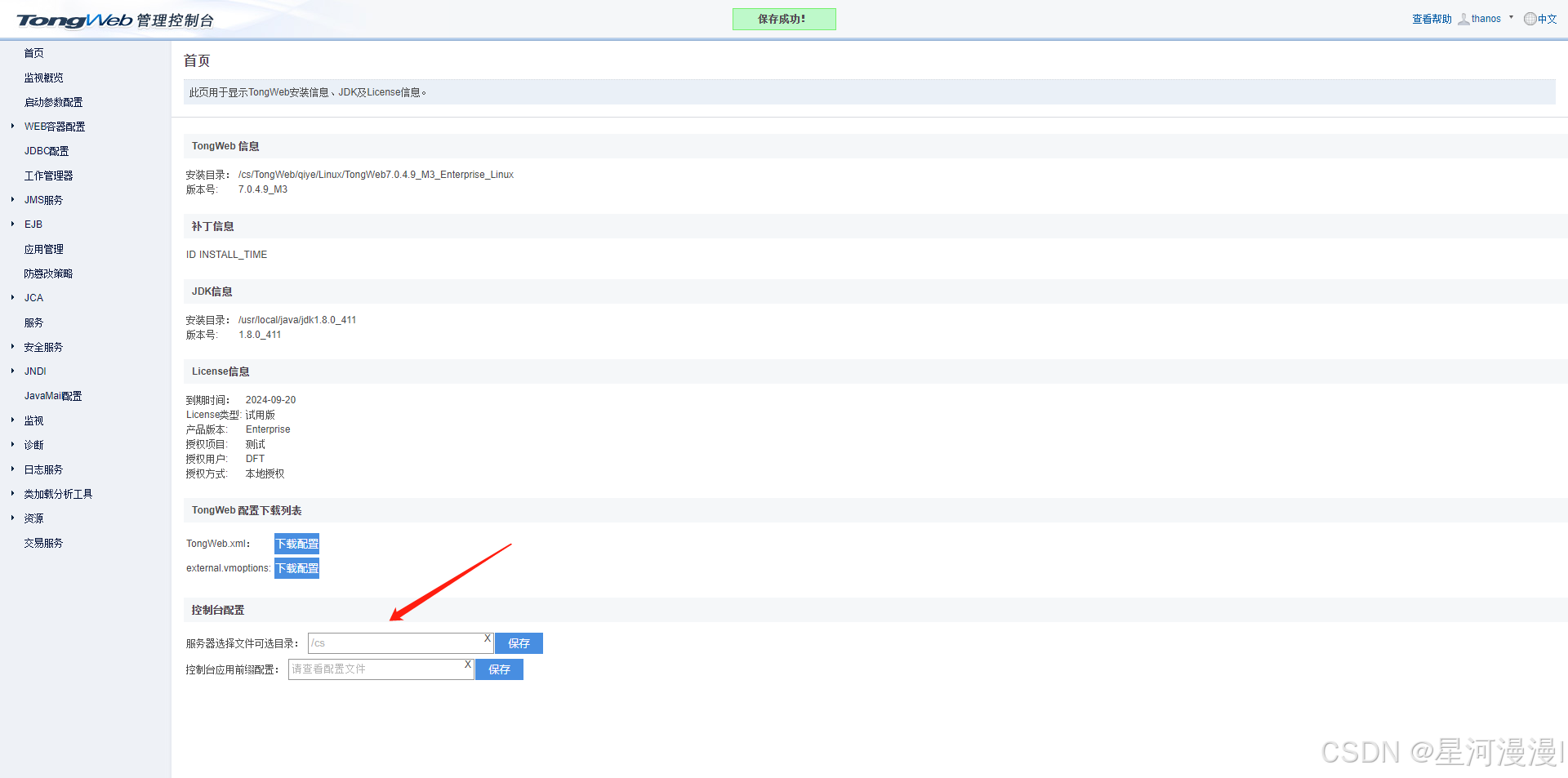
Task: Click JDK version value 1.8.0_411
Action: point(260,335)
